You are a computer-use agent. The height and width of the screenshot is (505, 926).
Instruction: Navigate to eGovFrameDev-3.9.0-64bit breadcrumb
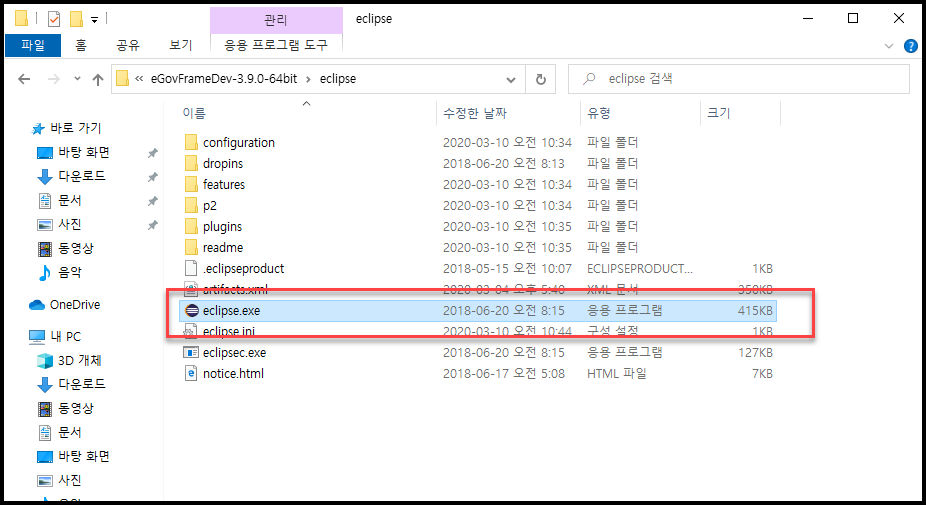tap(224, 79)
